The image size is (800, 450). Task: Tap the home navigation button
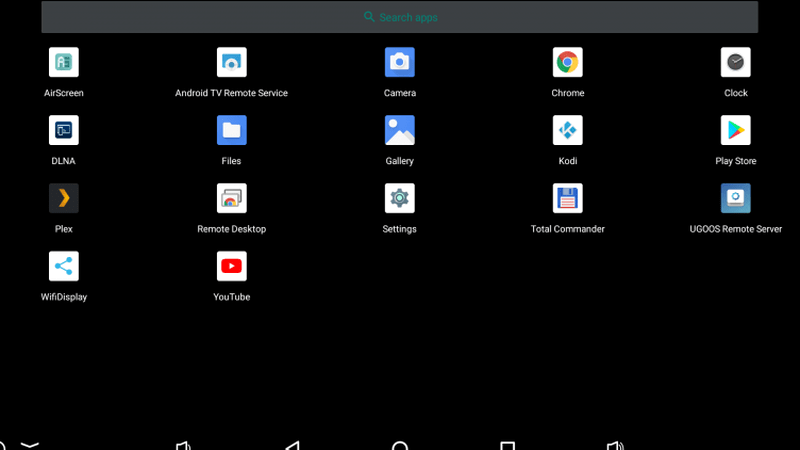(400, 445)
